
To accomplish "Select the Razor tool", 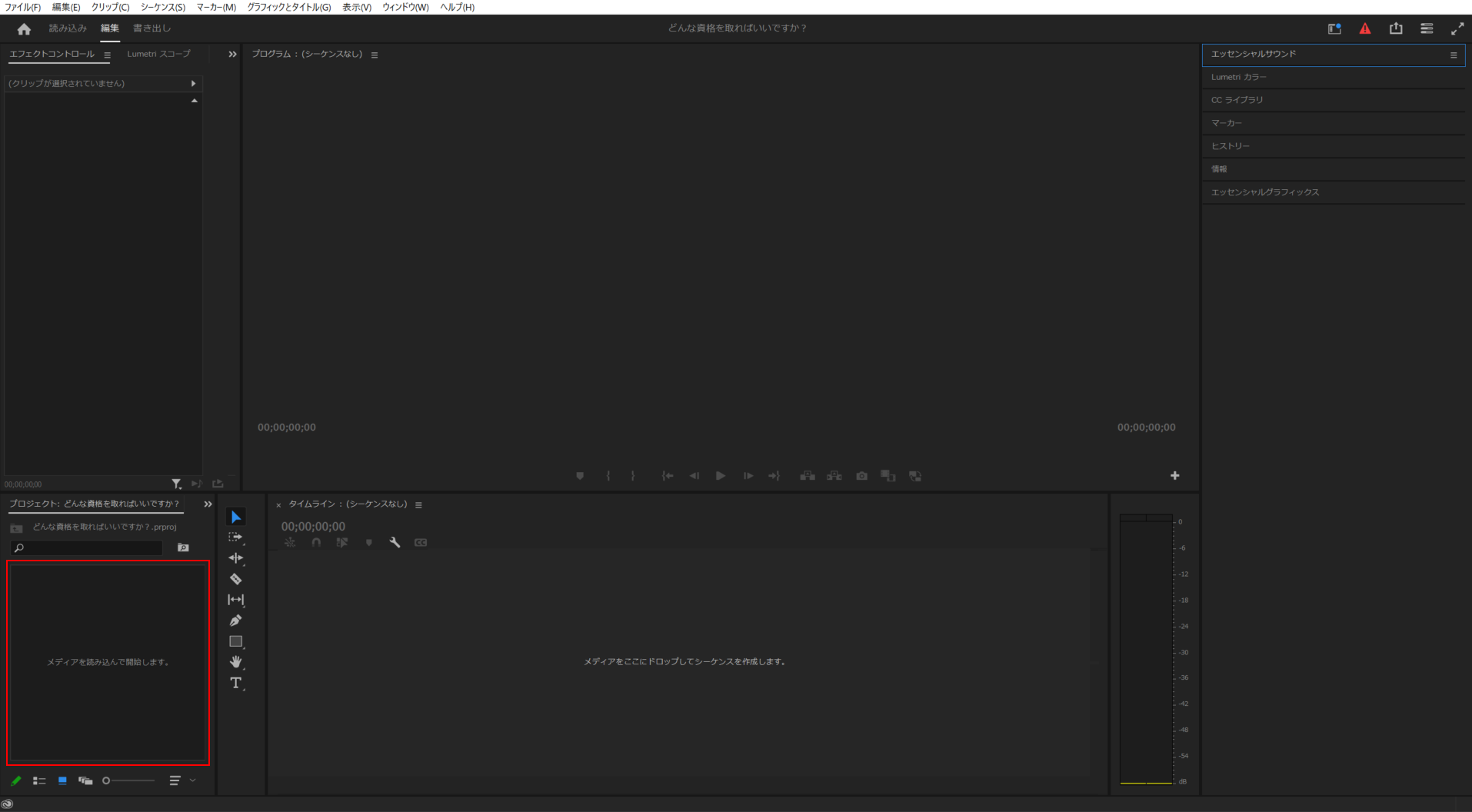I will pos(236,579).
